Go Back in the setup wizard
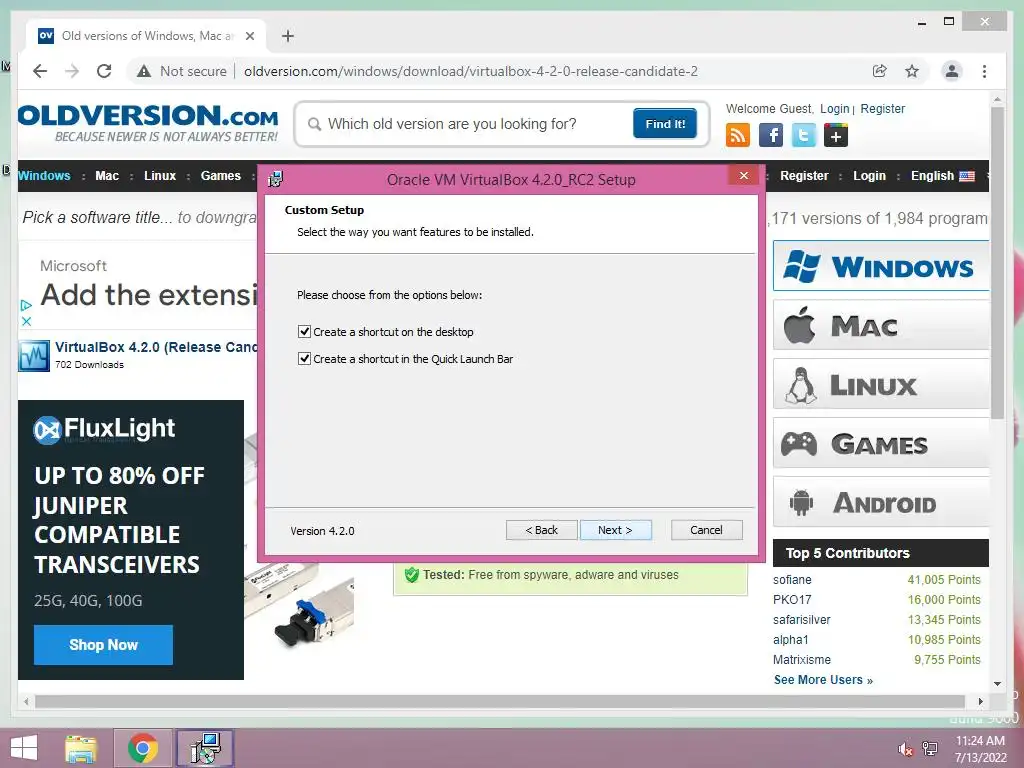 pyautogui.click(x=541, y=530)
